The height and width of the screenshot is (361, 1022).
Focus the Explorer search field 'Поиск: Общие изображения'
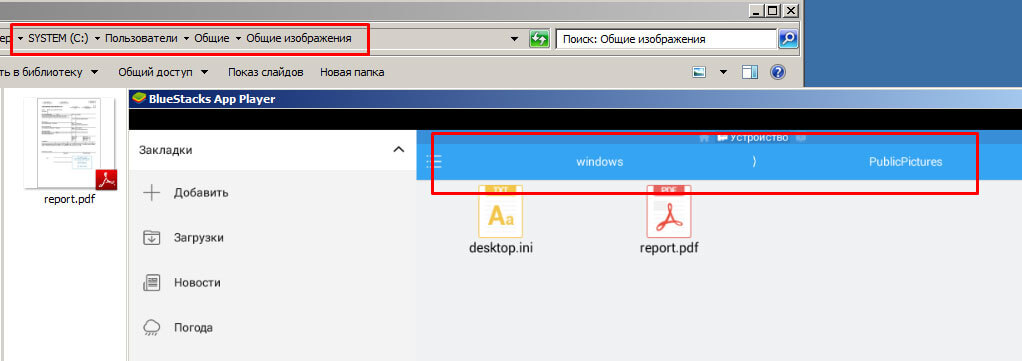coord(665,39)
